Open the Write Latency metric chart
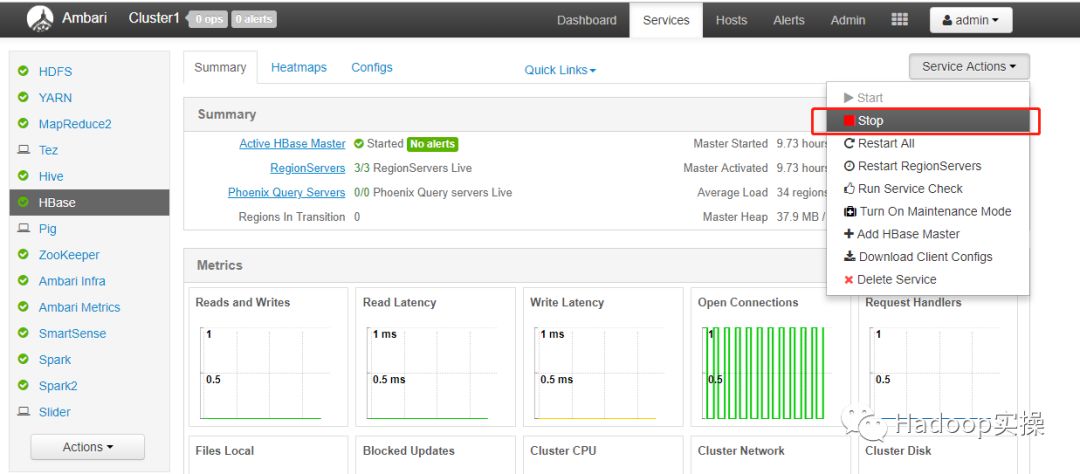This screenshot has height=474, width=1080. [x=603, y=357]
